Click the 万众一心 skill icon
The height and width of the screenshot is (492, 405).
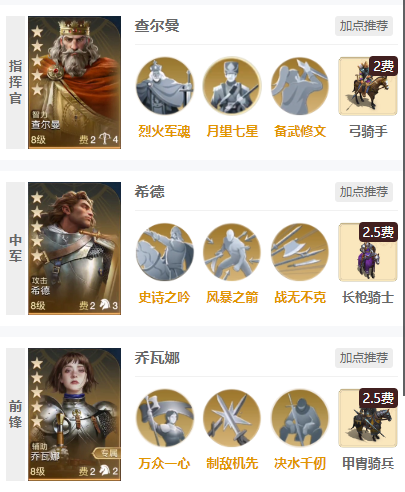pyautogui.click(x=165, y=418)
